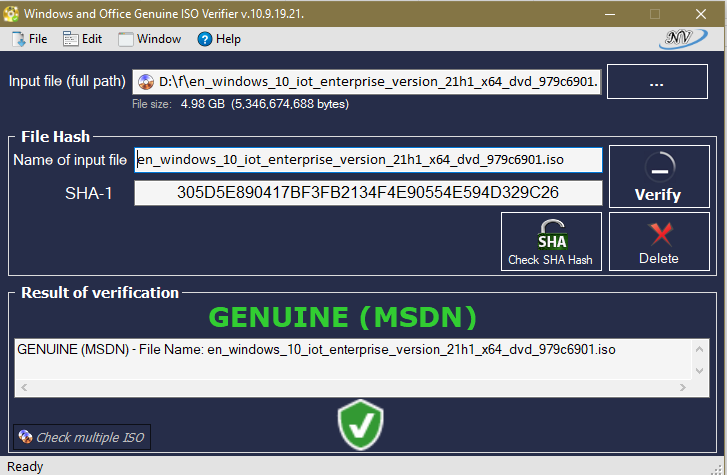727x475 pixels.
Task: Click the app icon in title bar
Action: point(11,13)
